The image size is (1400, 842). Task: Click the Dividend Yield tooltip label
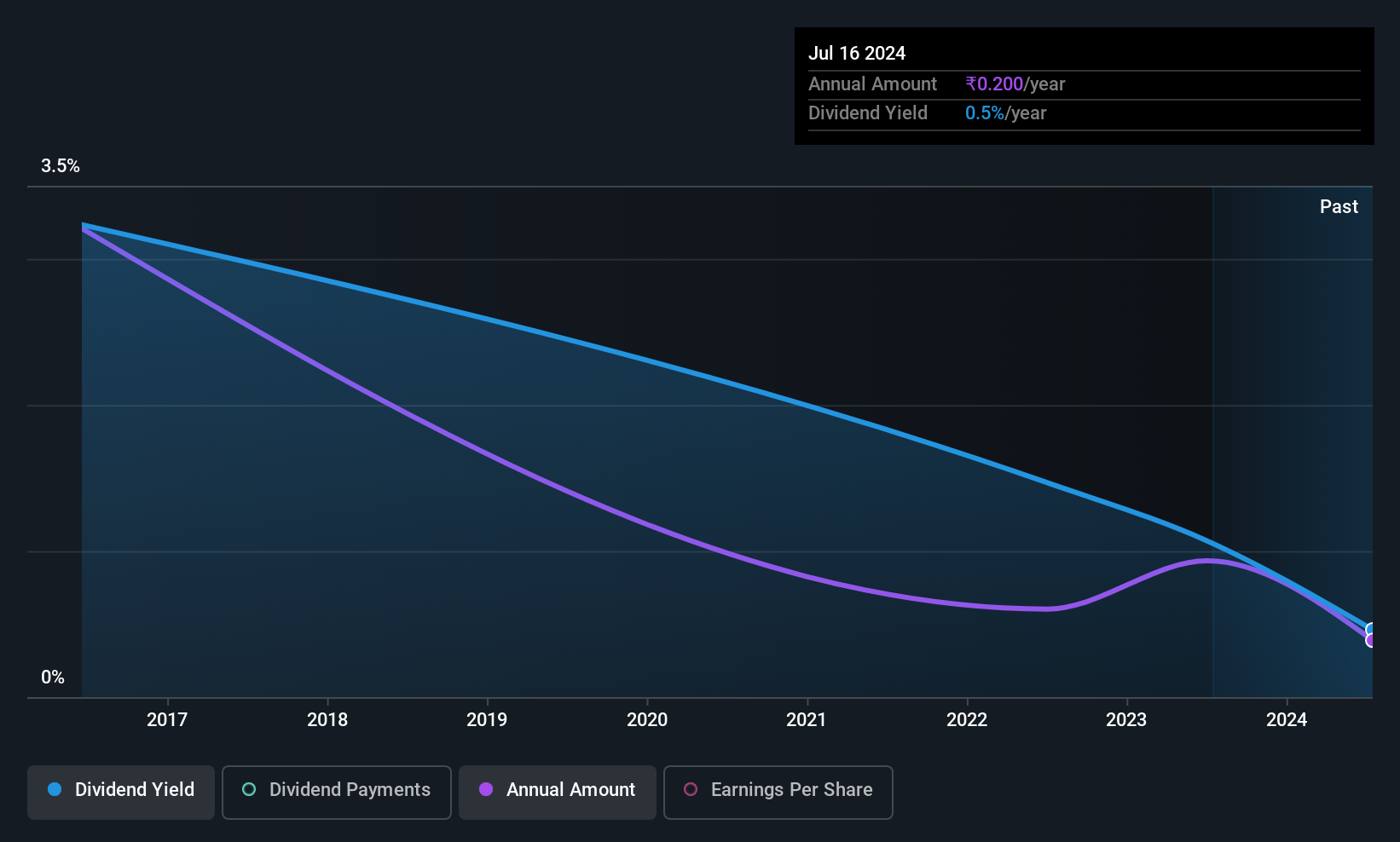pos(868,113)
